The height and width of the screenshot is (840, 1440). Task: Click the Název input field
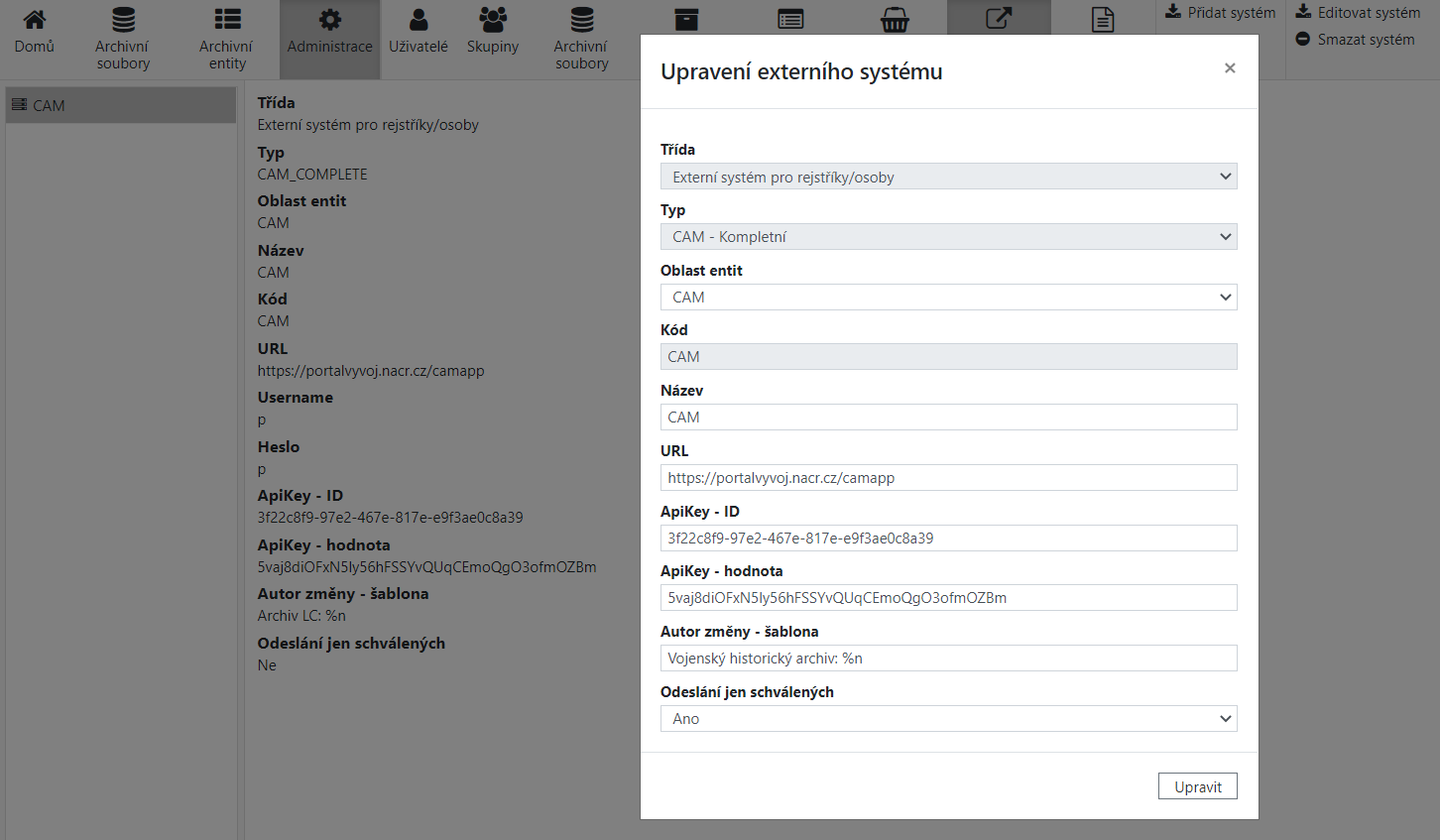coord(948,417)
